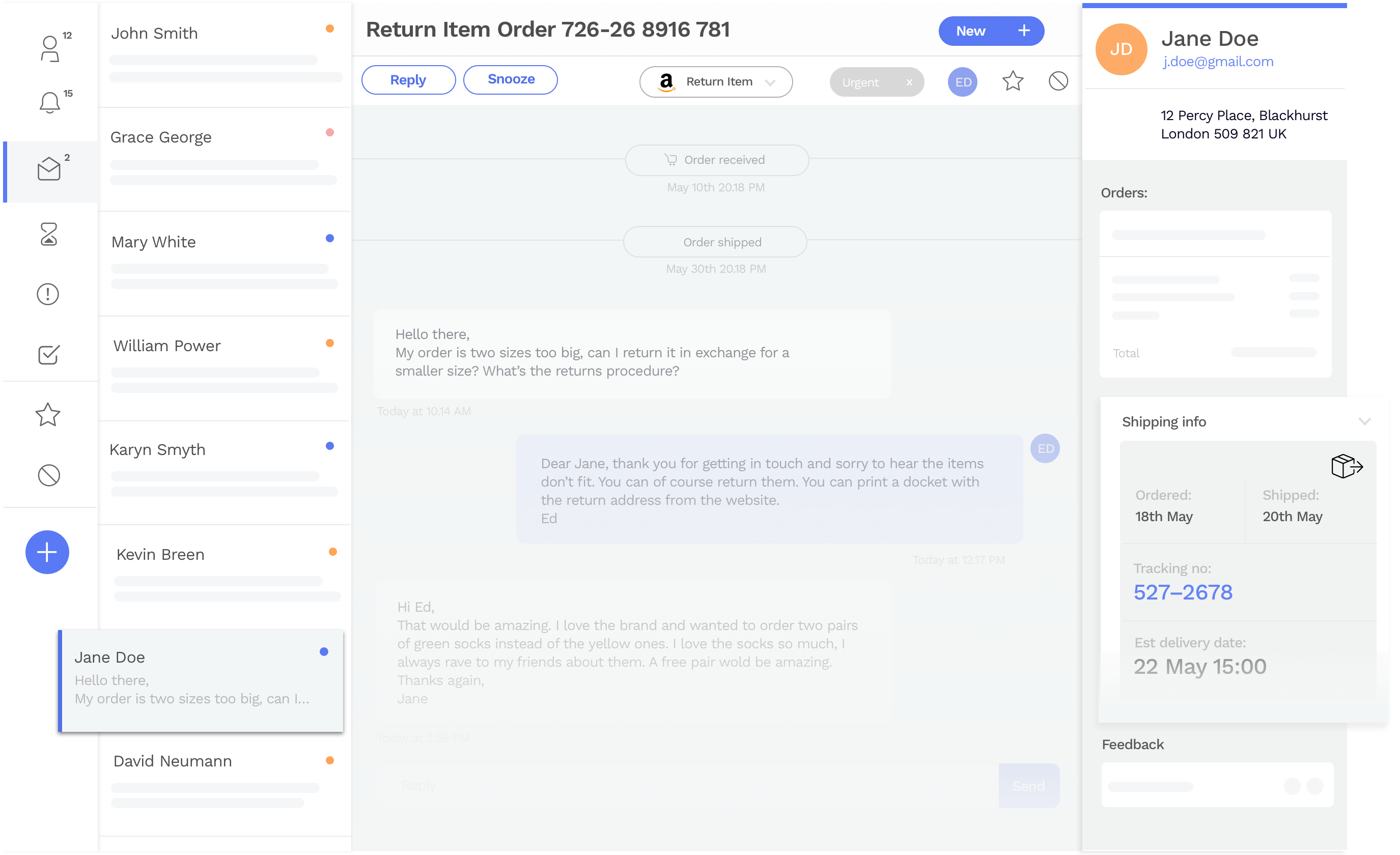The width and height of the screenshot is (1400, 855).
Task: Remove the Urgent tag with its x
Action: pos(910,82)
